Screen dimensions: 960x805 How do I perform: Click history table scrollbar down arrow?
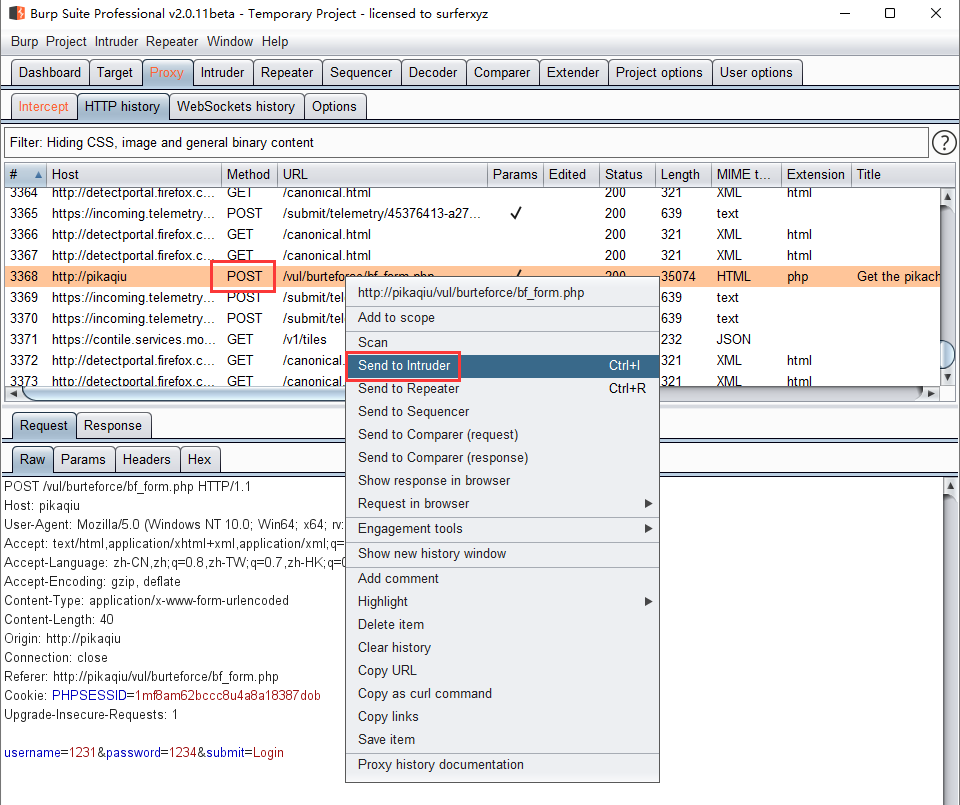tap(947, 378)
